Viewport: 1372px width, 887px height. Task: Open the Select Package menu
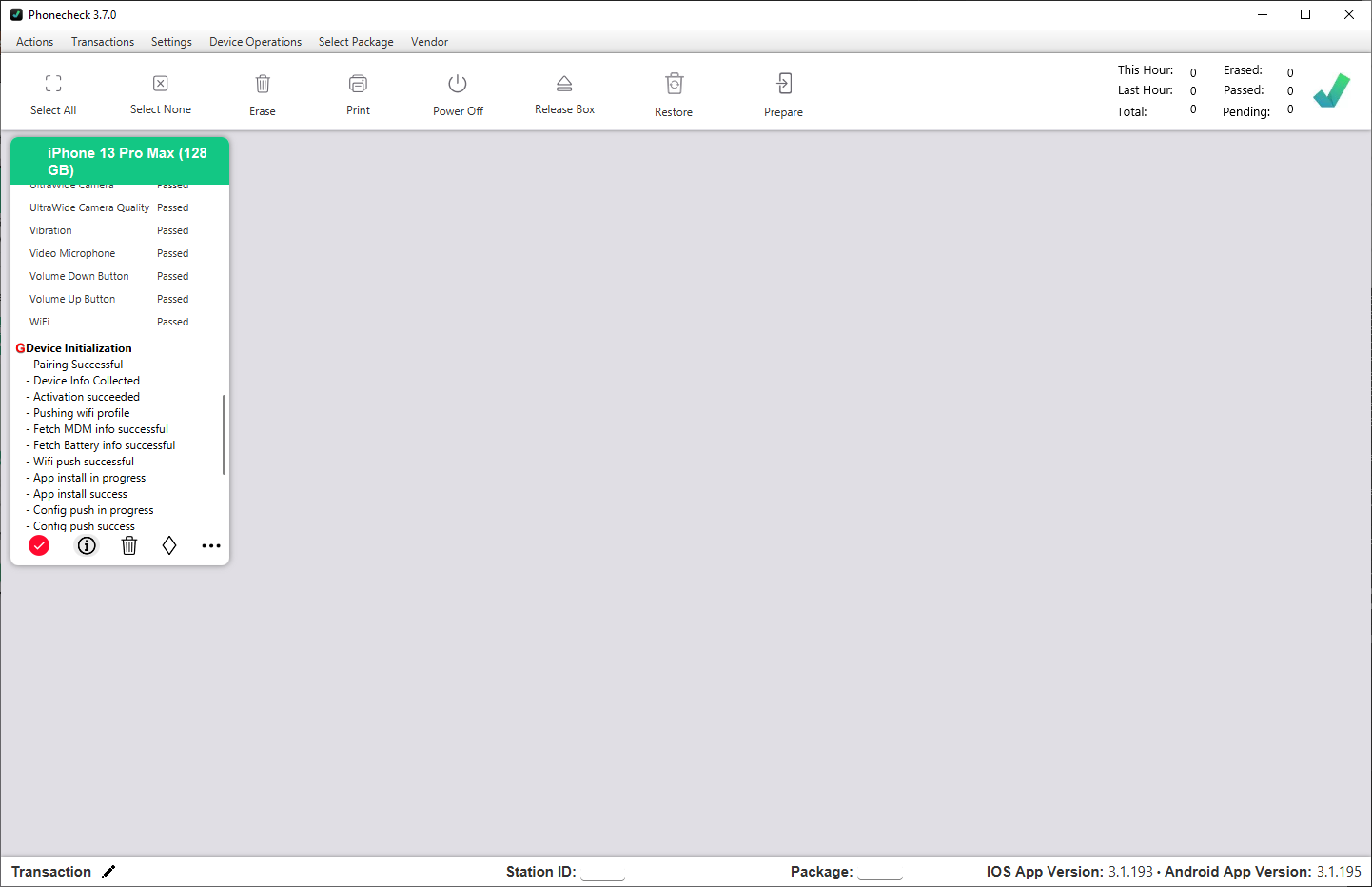pyautogui.click(x=356, y=42)
